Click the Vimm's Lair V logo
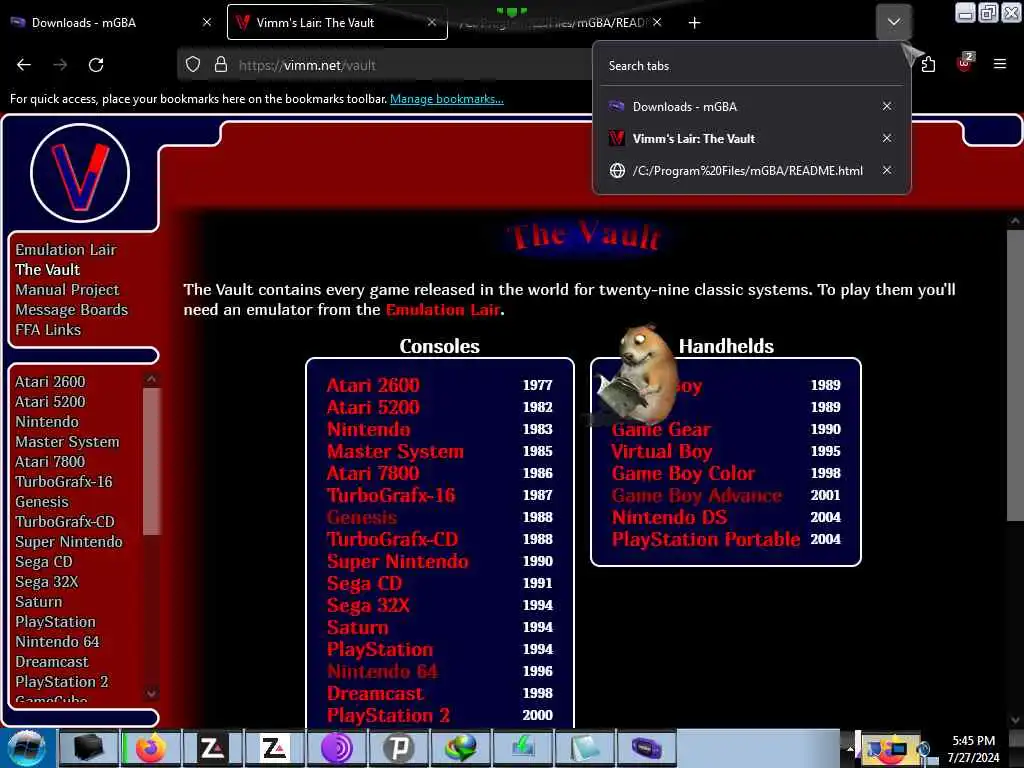Image resolution: width=1024 pixels, height=768 pixels. pos(80,173)
